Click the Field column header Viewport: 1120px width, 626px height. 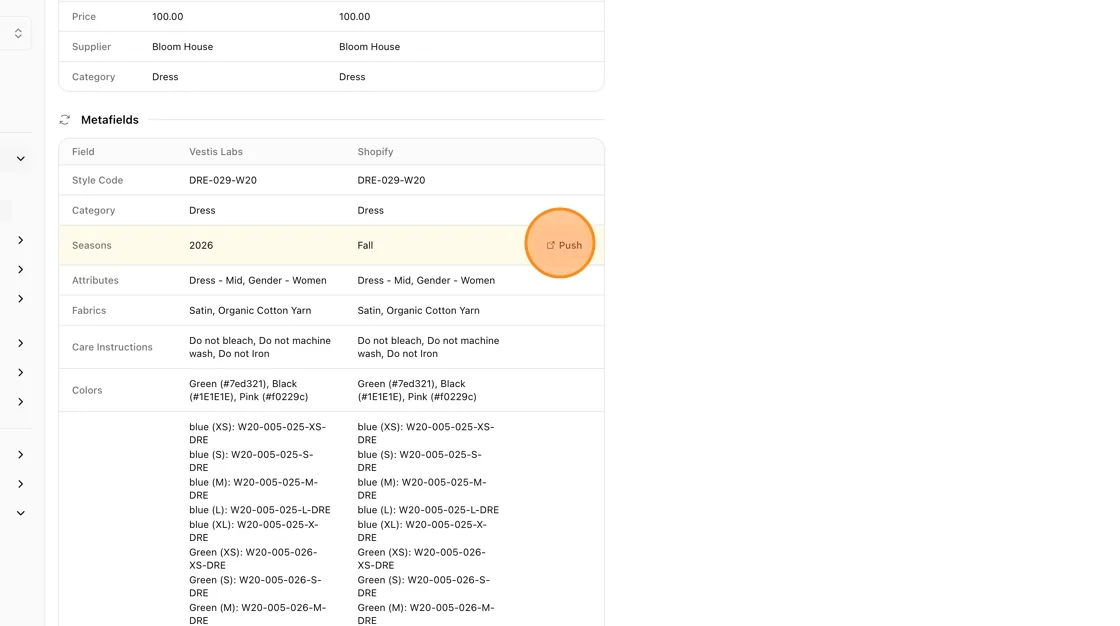83,151
